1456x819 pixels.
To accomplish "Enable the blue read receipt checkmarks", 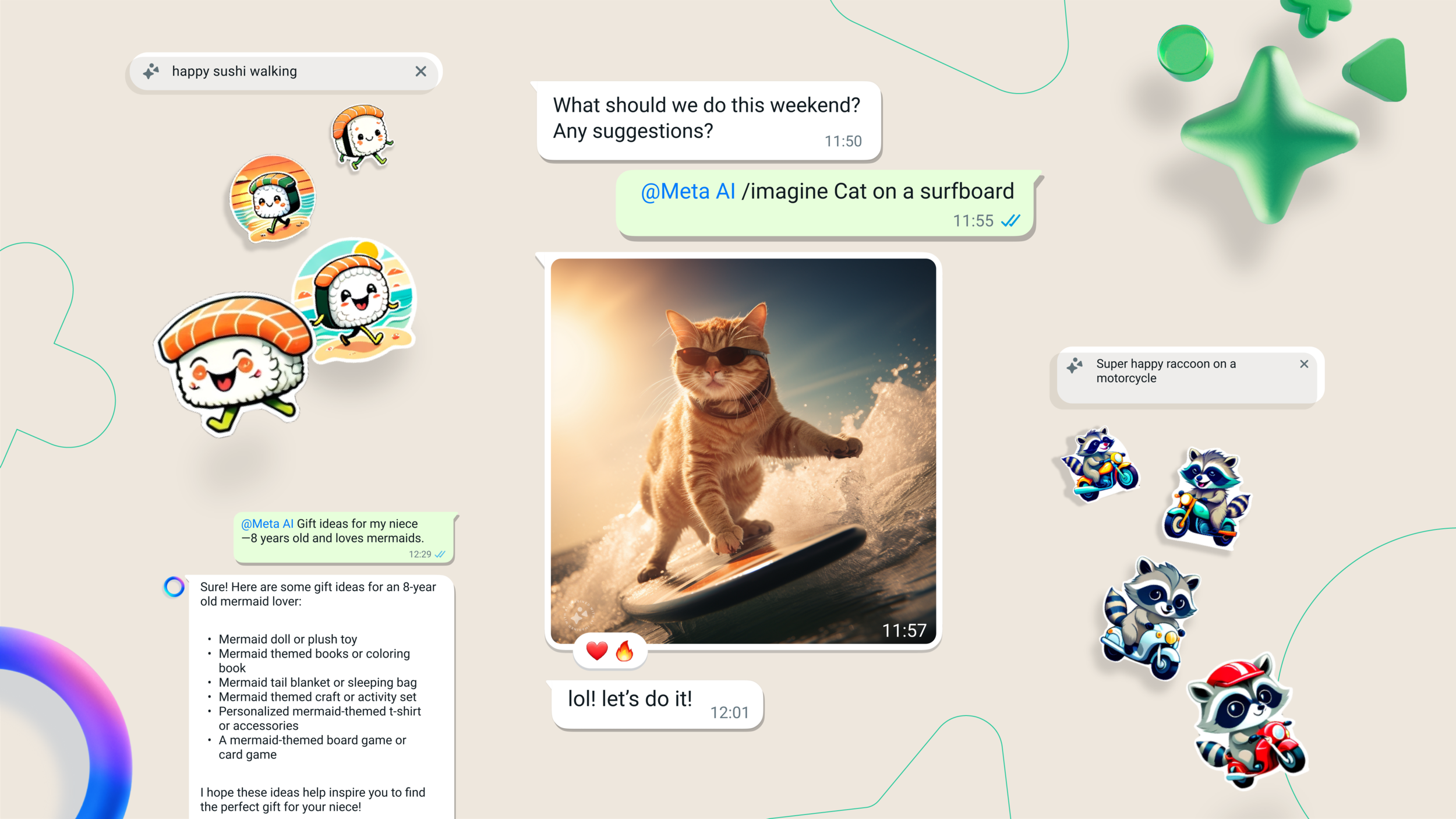I will tap(1012, 221).
